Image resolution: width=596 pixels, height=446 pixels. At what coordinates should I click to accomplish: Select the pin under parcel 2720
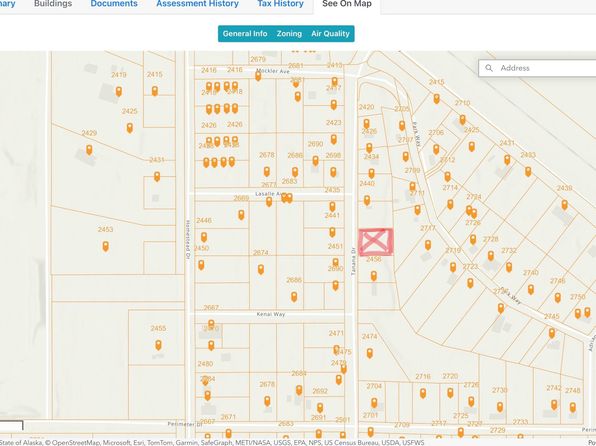[450, 393]
